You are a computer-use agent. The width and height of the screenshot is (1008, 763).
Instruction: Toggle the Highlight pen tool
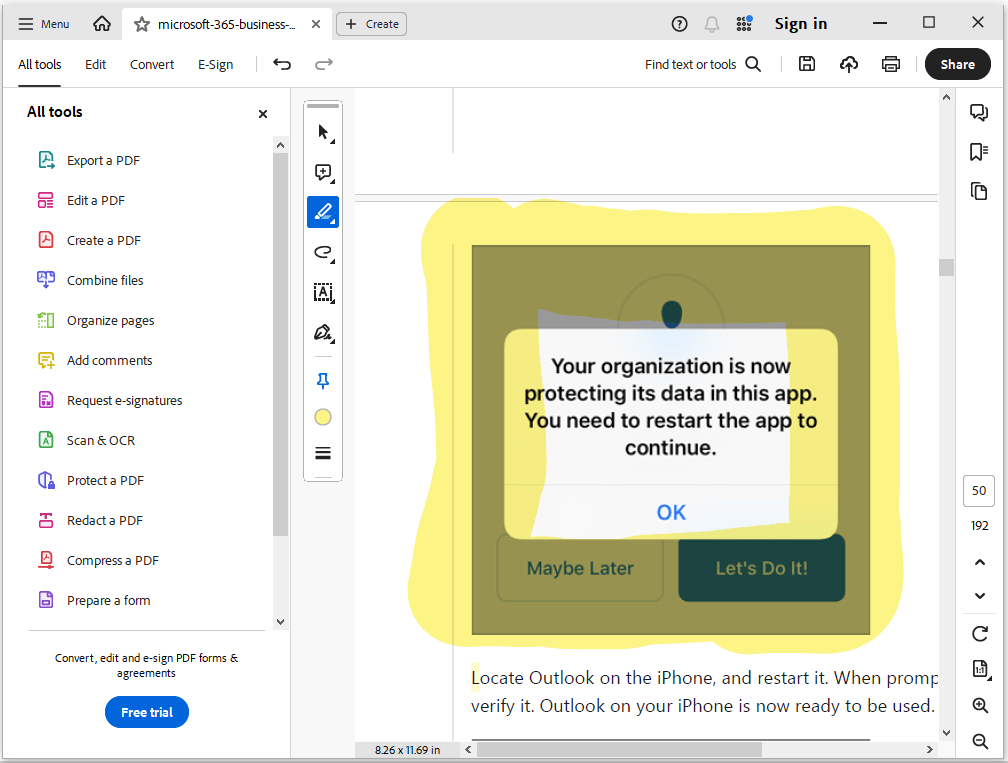coord(323,212)
